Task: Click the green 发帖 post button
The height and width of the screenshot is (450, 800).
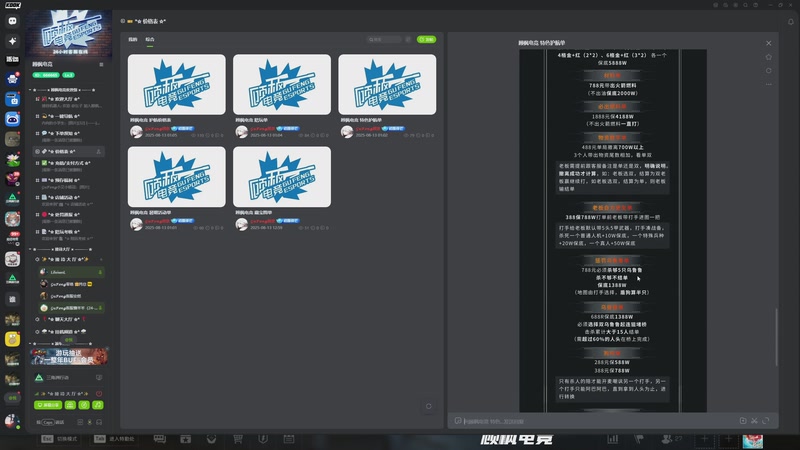Action: (427, 39)
